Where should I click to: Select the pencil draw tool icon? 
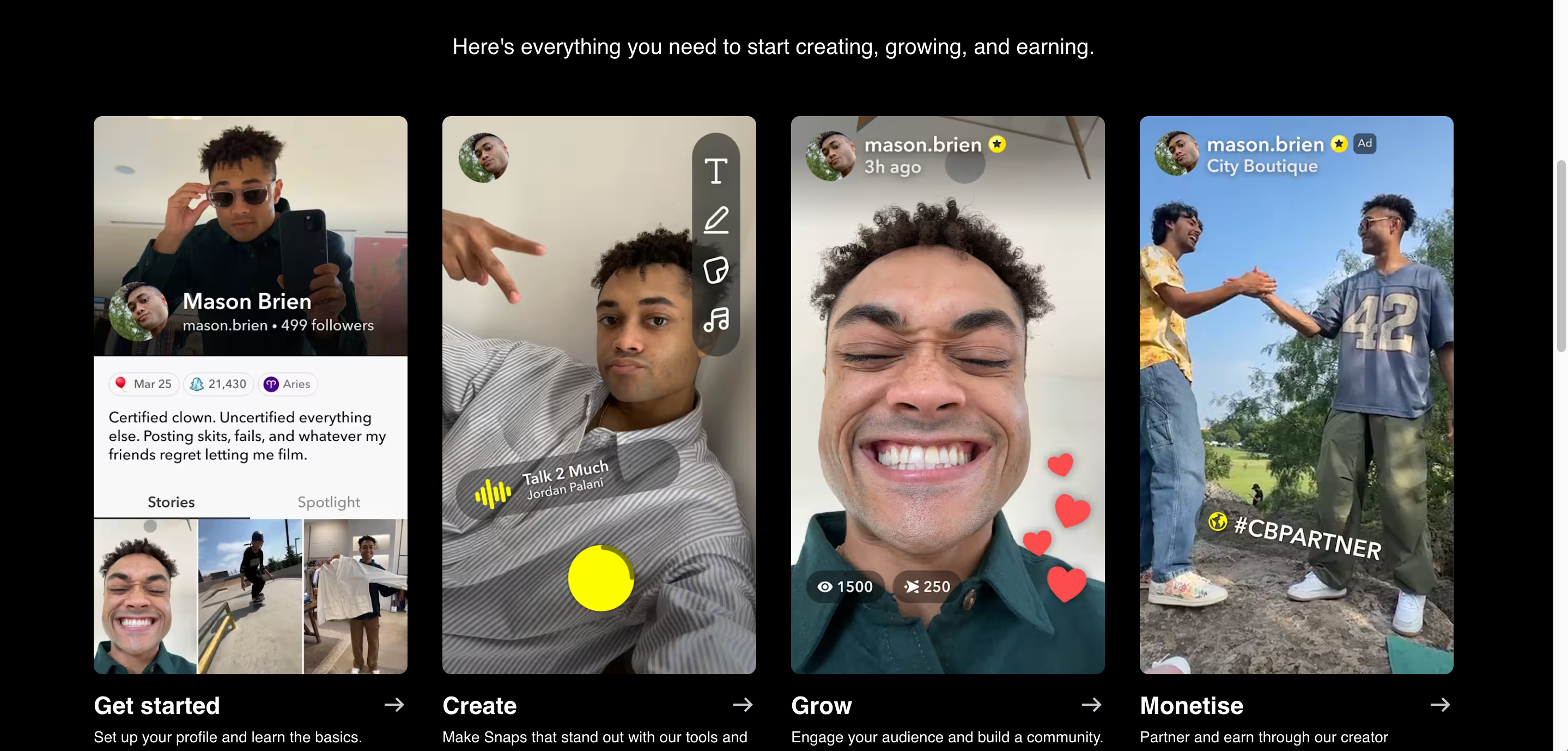[x=716, y=220]
